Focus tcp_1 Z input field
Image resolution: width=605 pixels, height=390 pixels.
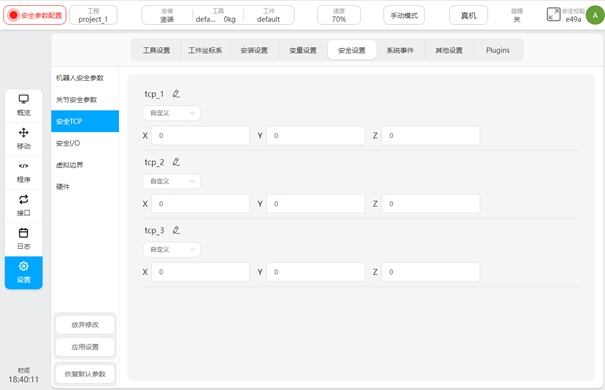click(431, 135)
